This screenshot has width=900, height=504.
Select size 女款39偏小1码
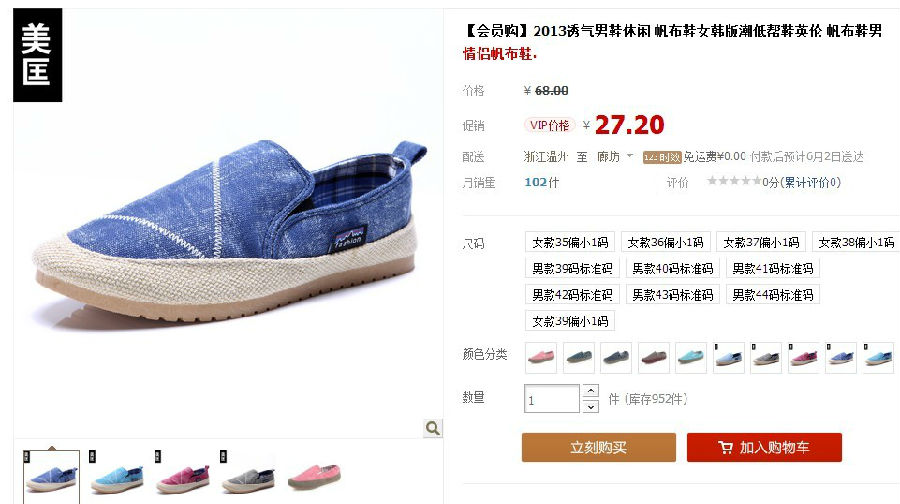[x=570, y=321]
